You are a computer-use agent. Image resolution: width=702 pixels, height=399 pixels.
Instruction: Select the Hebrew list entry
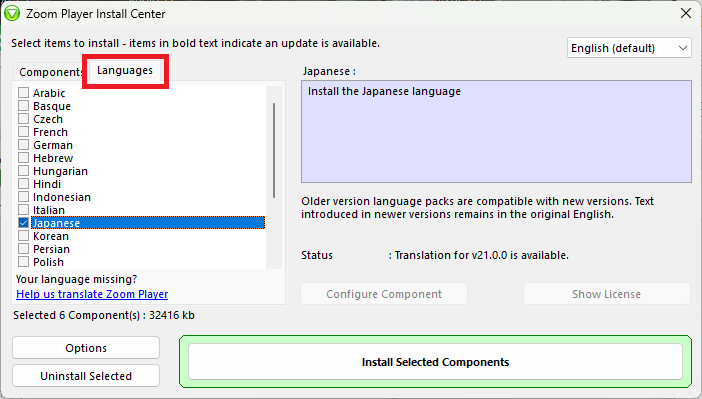(52, 158)
